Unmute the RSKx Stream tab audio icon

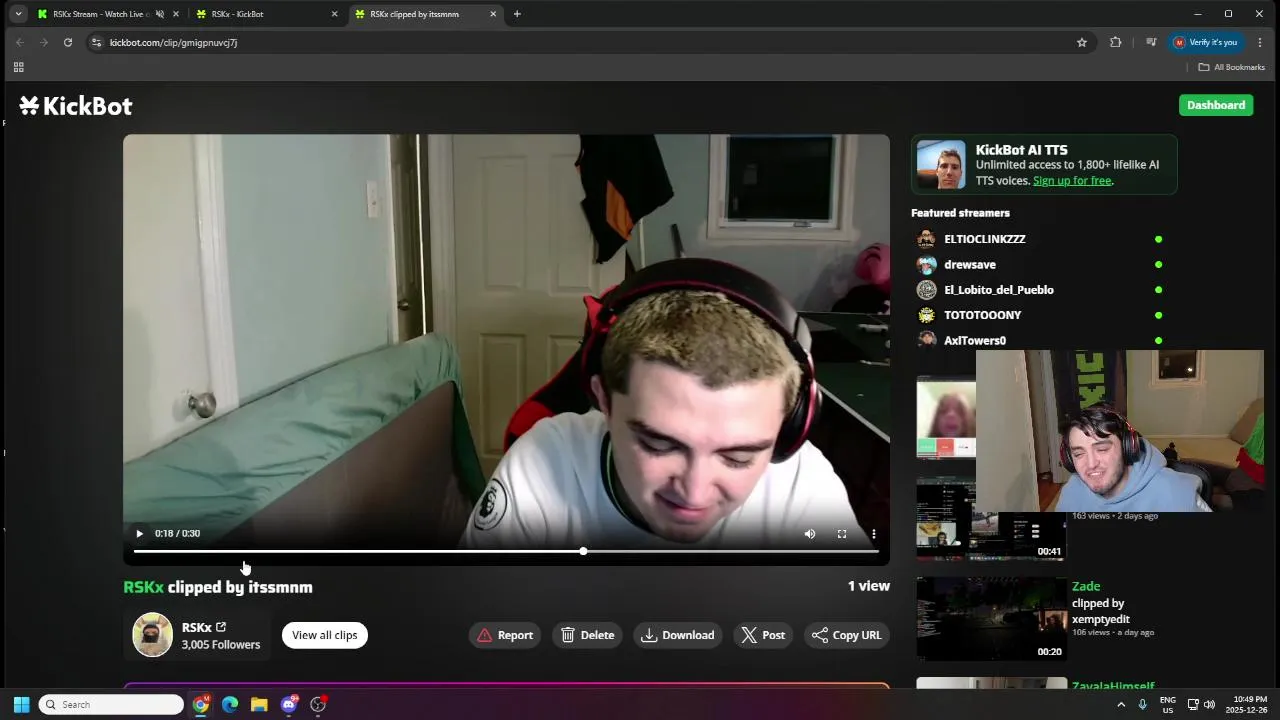point(160,14)
